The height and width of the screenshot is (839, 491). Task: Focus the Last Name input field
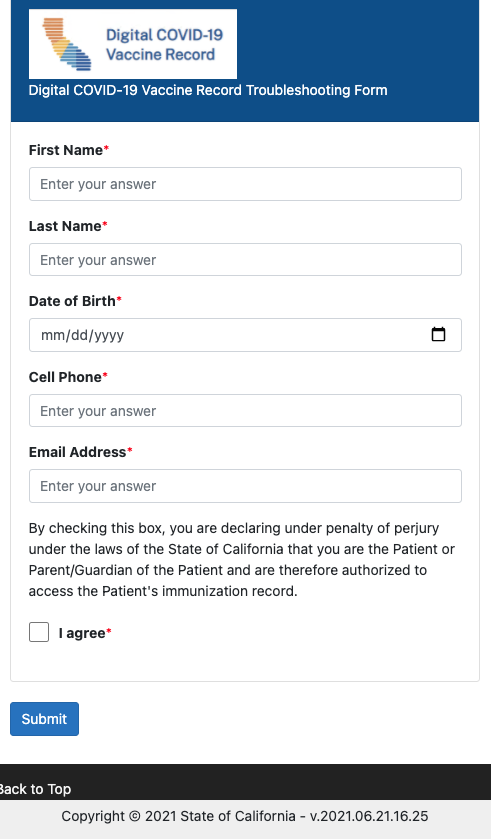point(245,260)
